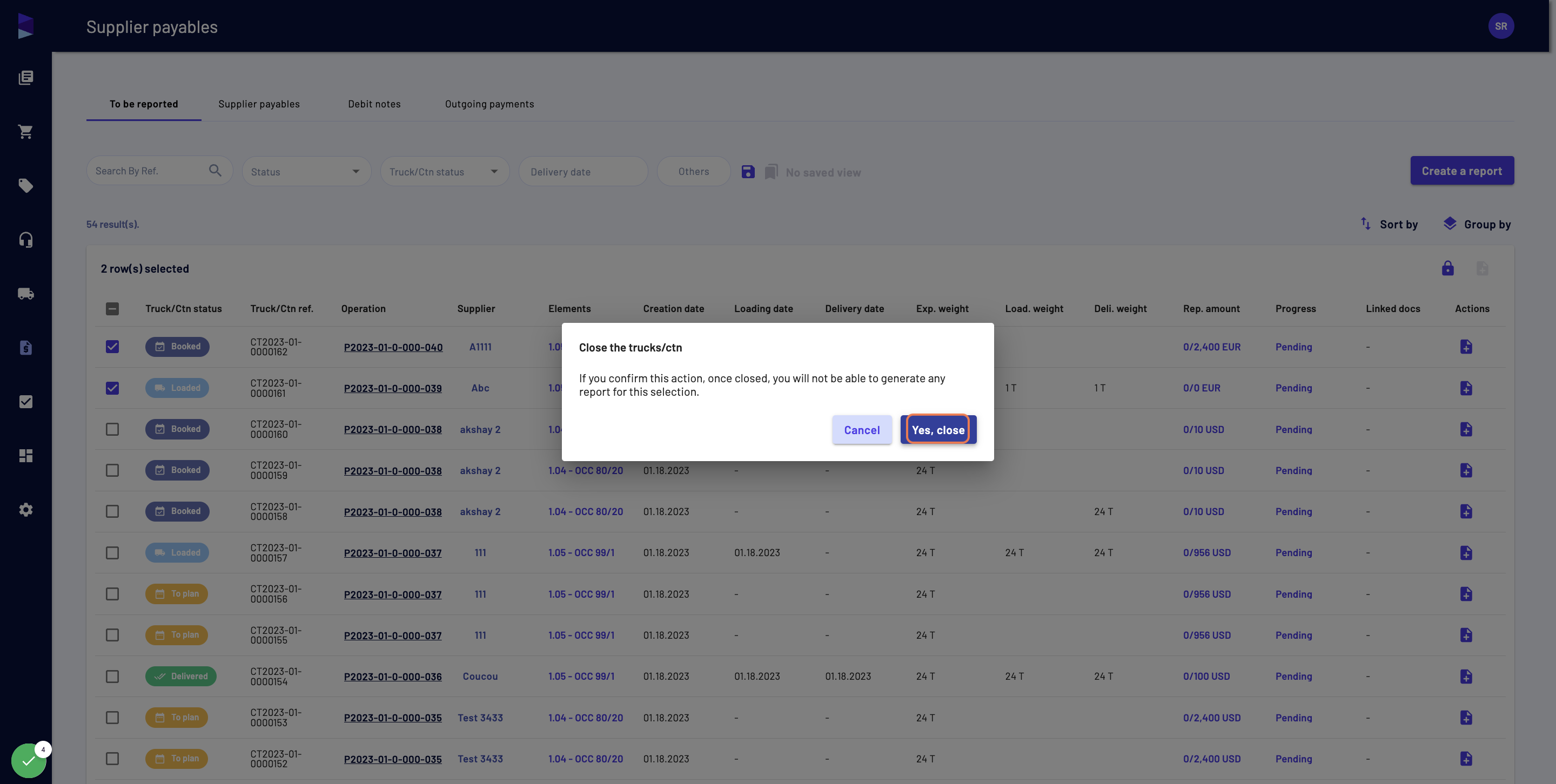This screenshot has width=1556, height=784.
Task: Open the Sort by options
Action: [x=1389, y=224]
